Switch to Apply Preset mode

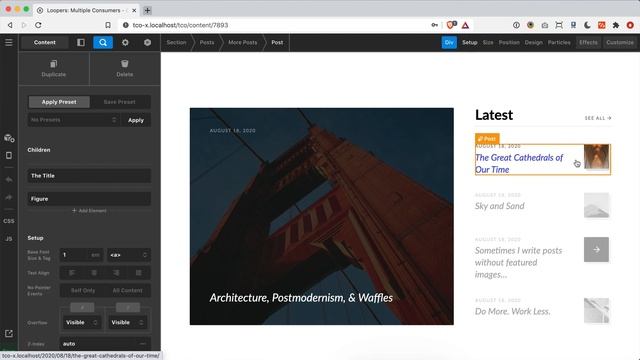click(59, 102)
